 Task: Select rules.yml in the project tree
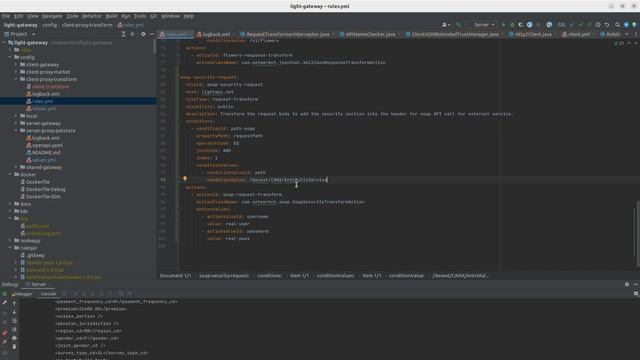click(x=42, y=101)
